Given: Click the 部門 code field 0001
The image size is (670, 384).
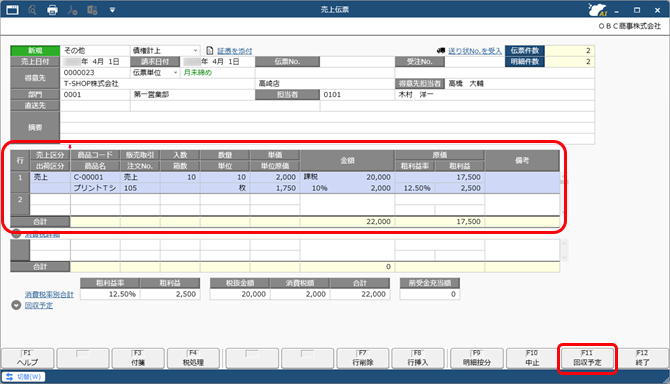Looking at the screenshot, I should pyautogui.click(x=95, y=94).
